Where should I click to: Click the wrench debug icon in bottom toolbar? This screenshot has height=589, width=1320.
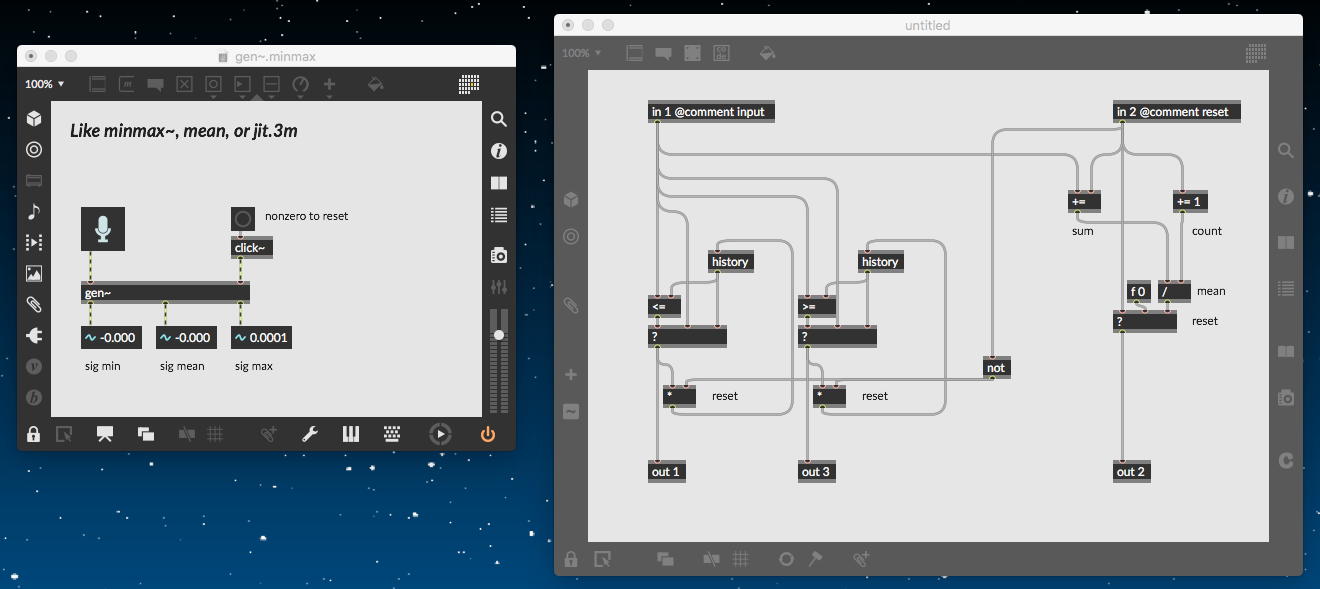click(x=310, y=434)
